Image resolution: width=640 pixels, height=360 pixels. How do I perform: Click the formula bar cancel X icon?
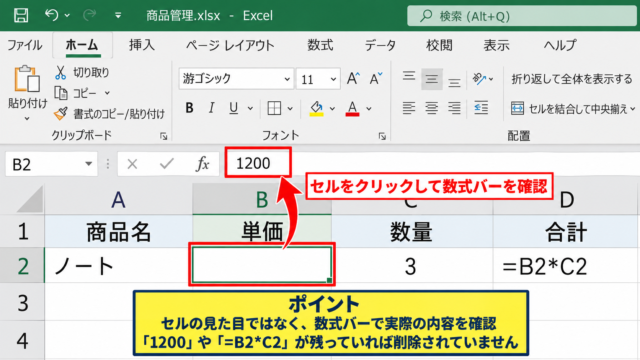point(132,164)
